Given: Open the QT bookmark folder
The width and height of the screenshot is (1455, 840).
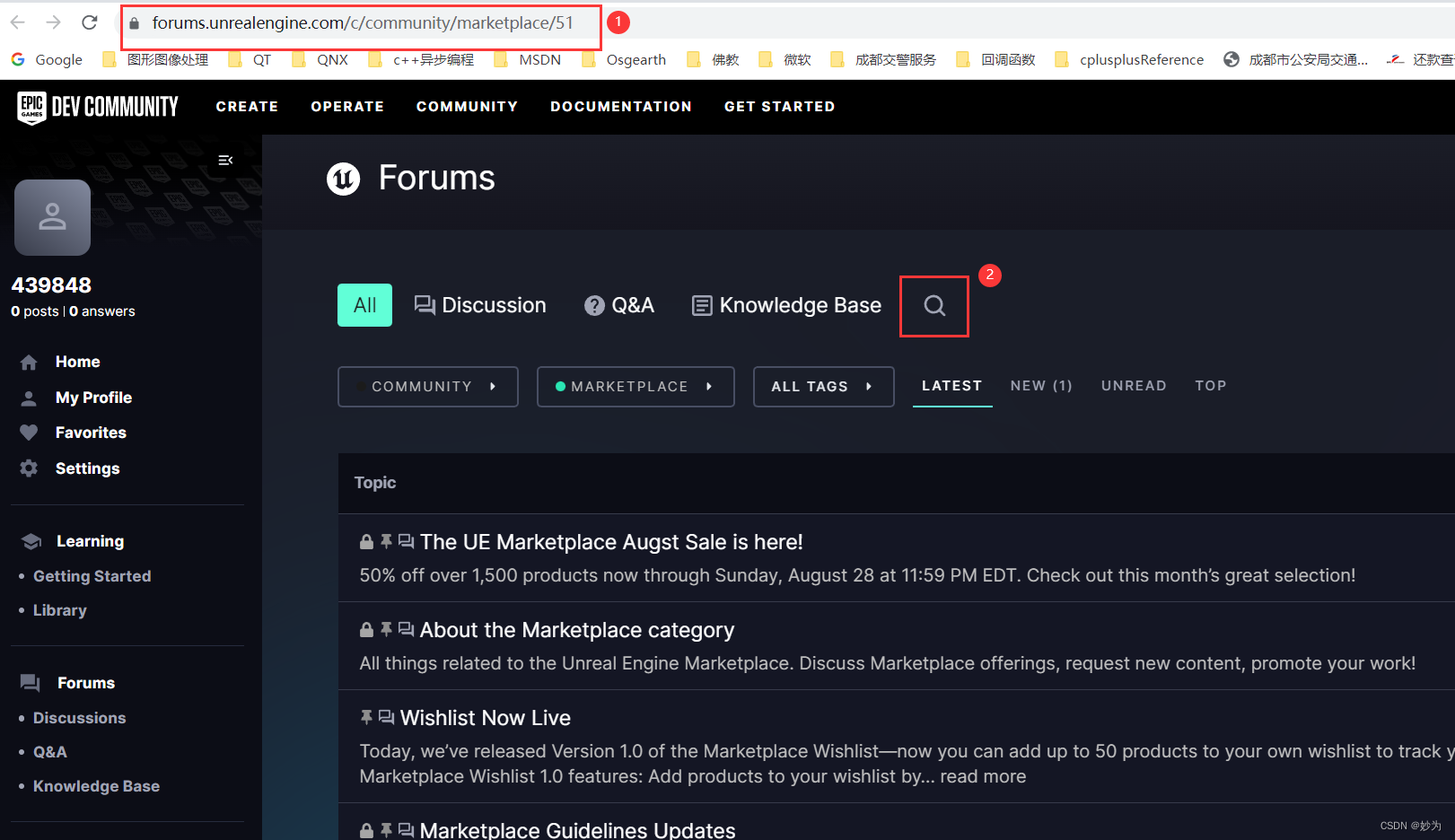Looking at the screenshot, I should click(250, 59).
